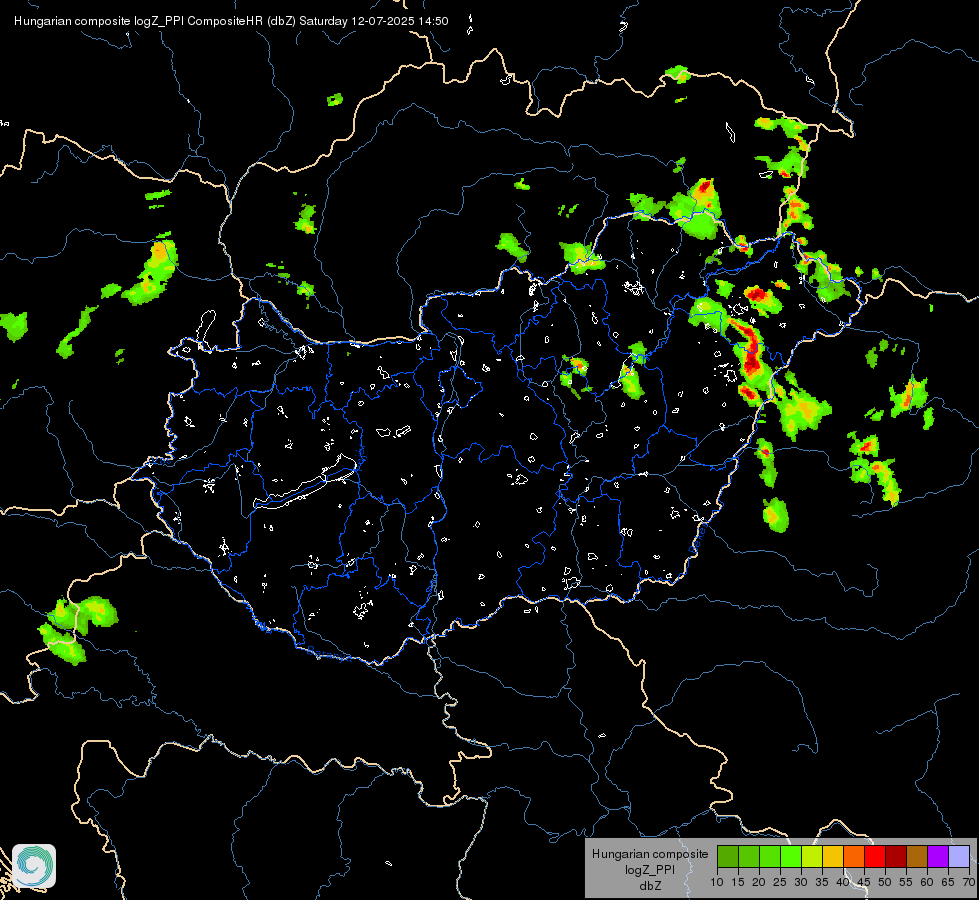Click the legend scale value '45'
Viewport: 979px width, 900px height.
864,882
